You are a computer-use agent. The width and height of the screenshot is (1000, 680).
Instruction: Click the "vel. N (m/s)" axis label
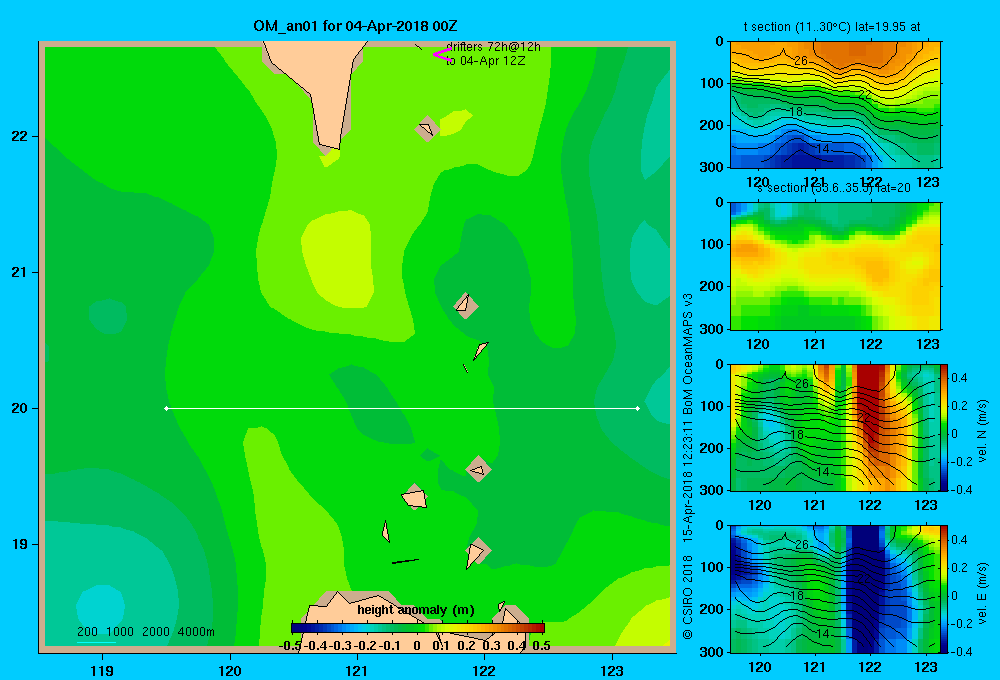pyautogui.click(x=982, y=431)
